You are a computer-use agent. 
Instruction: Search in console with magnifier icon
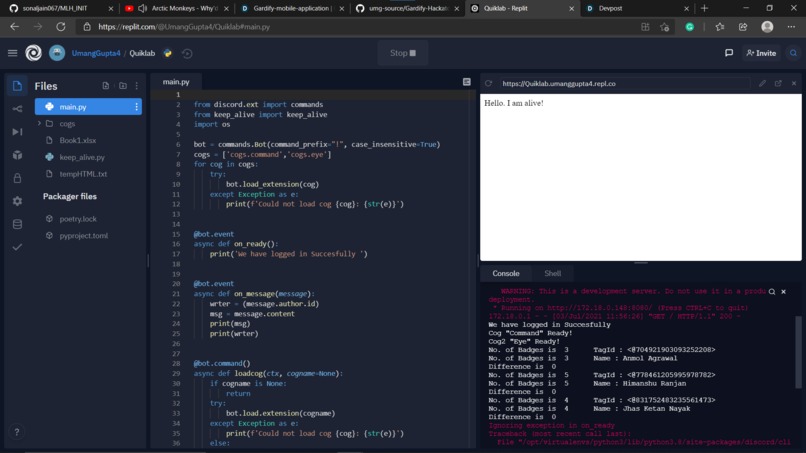[772, 292]
